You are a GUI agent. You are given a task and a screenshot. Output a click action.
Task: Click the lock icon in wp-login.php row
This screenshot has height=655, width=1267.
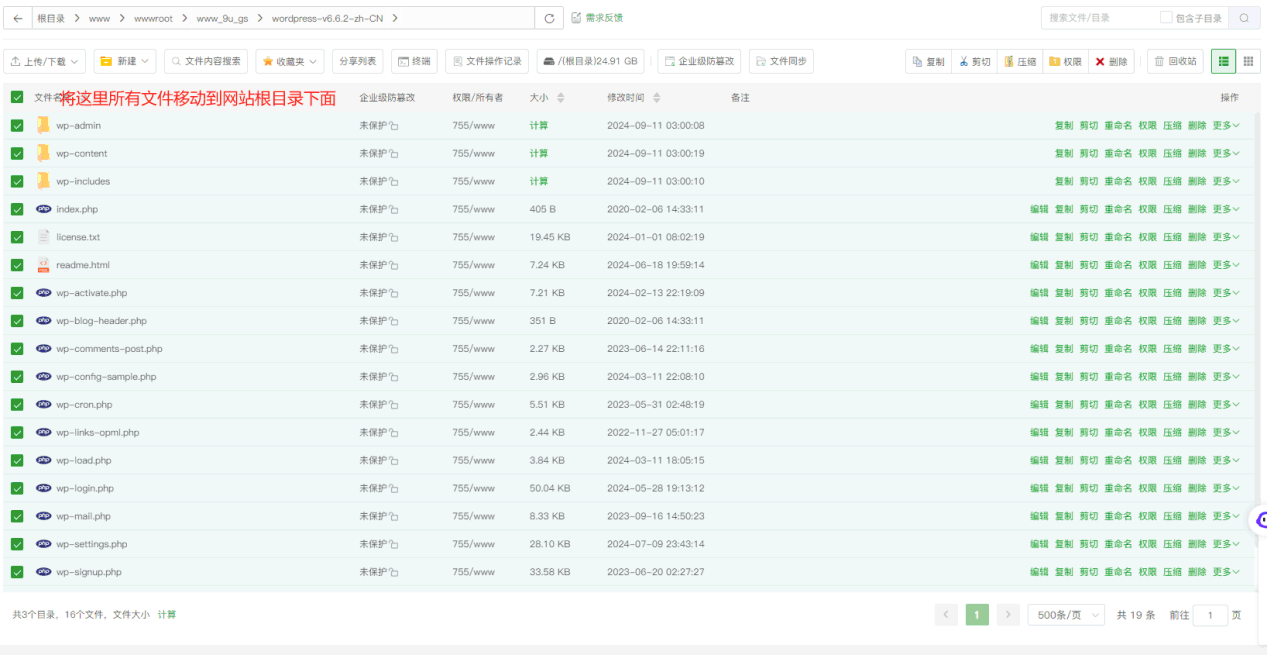coord(394,489)
